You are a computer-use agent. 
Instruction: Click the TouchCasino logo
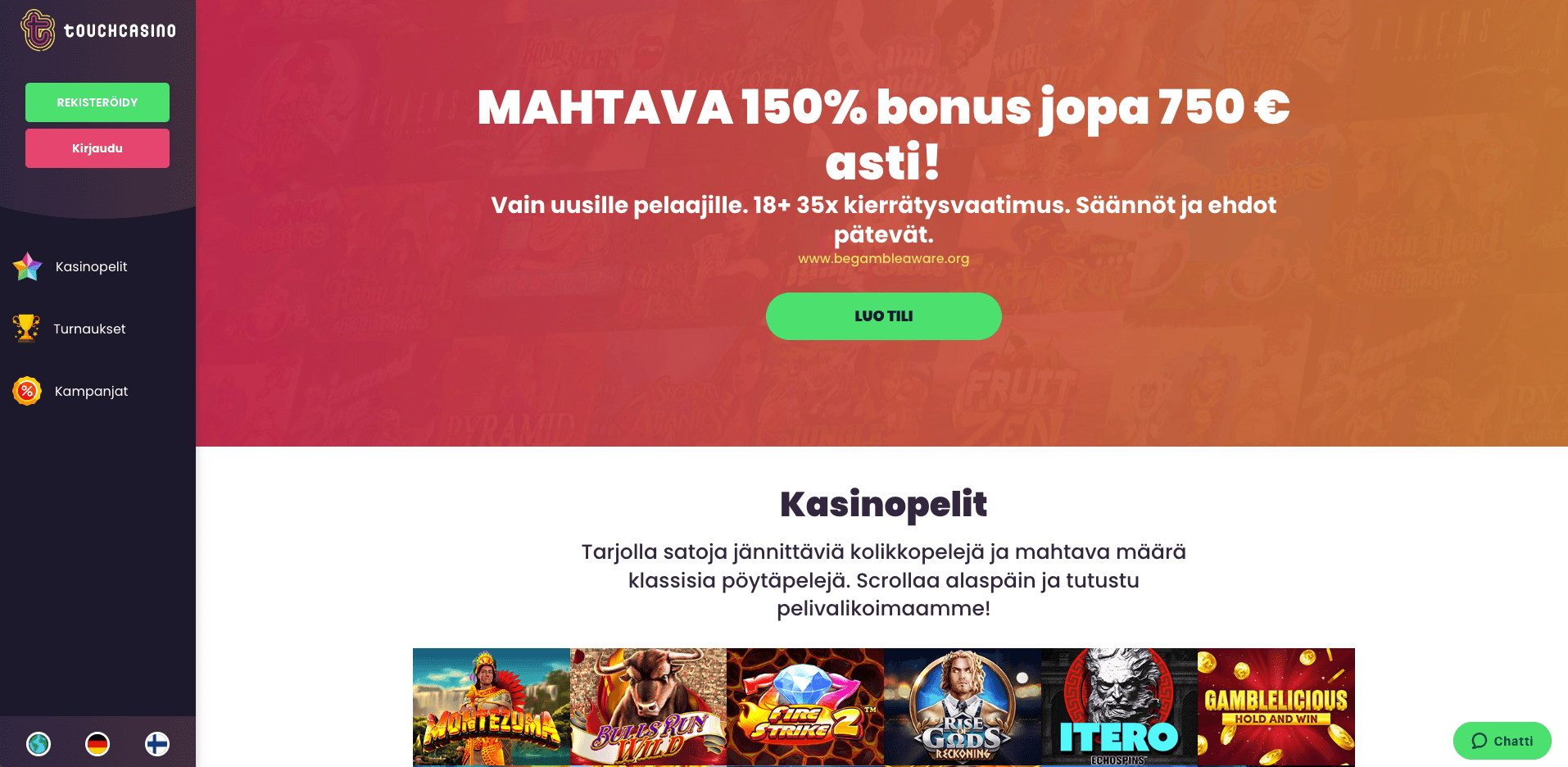98,30
